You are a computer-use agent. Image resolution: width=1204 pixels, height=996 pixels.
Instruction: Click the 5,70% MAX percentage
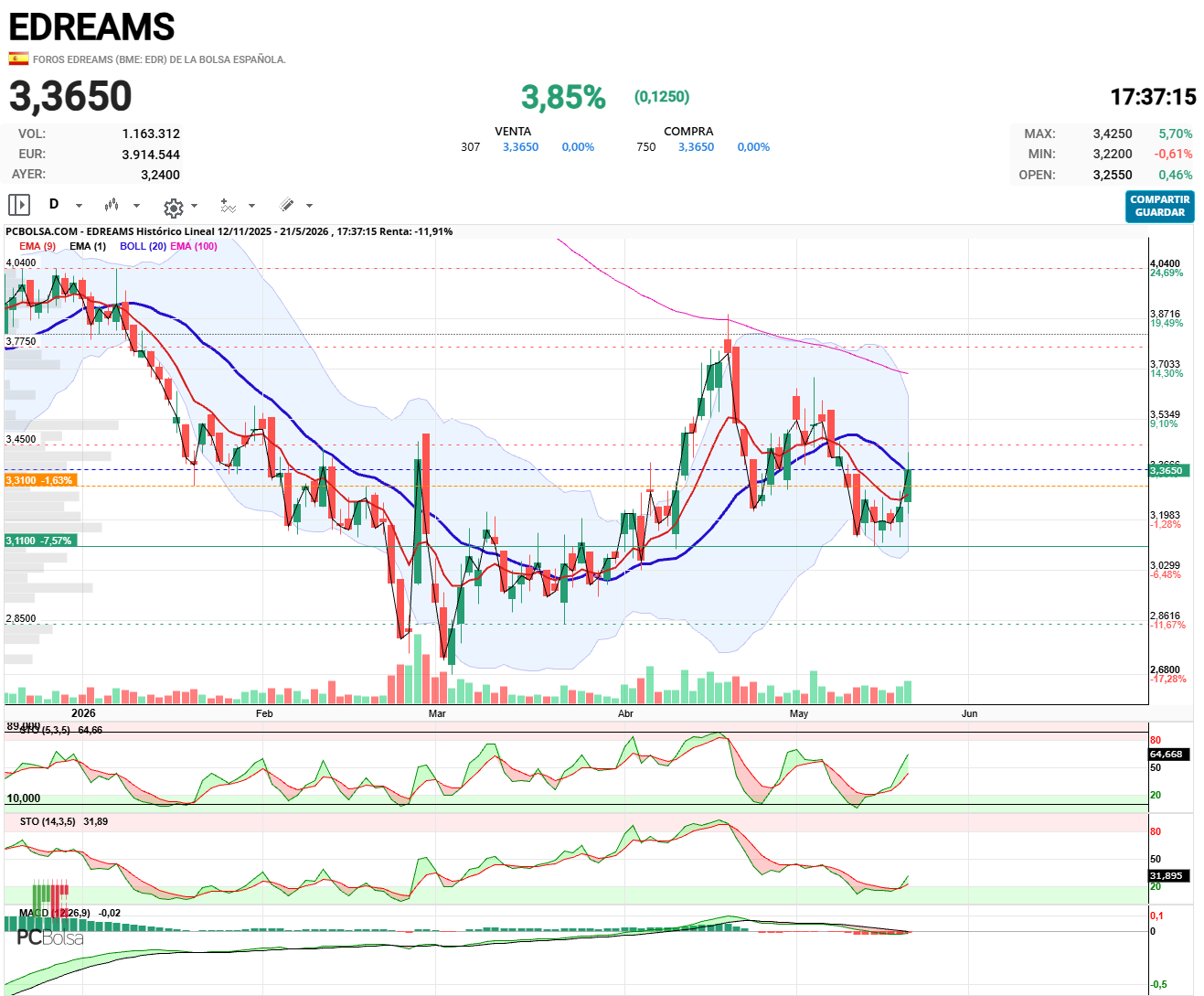(1176, 134)
